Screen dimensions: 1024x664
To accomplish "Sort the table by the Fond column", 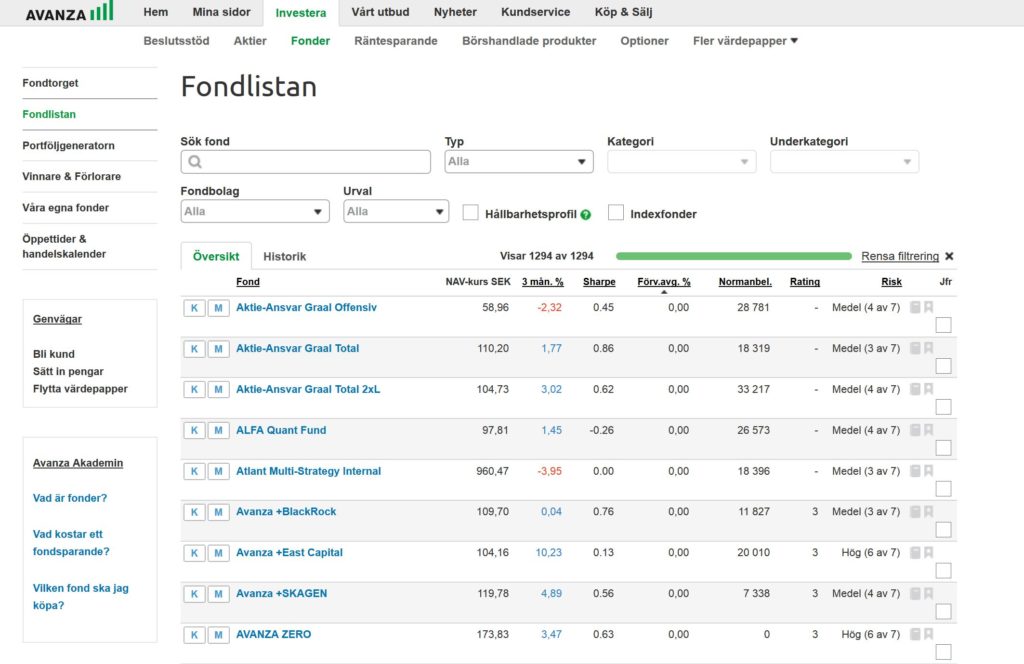I will 248,282.
